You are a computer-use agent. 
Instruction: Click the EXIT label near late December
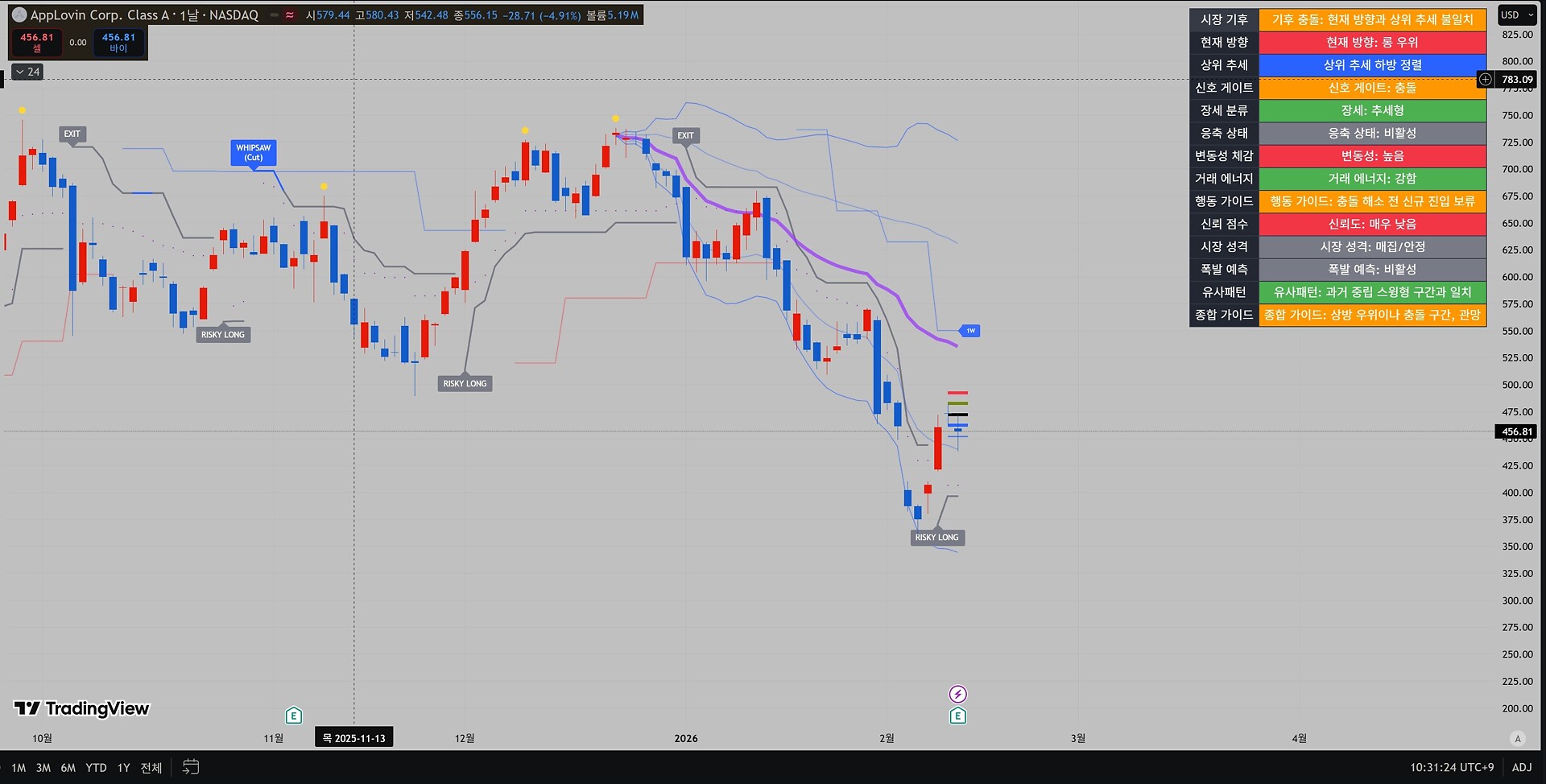tap(685, 135)
